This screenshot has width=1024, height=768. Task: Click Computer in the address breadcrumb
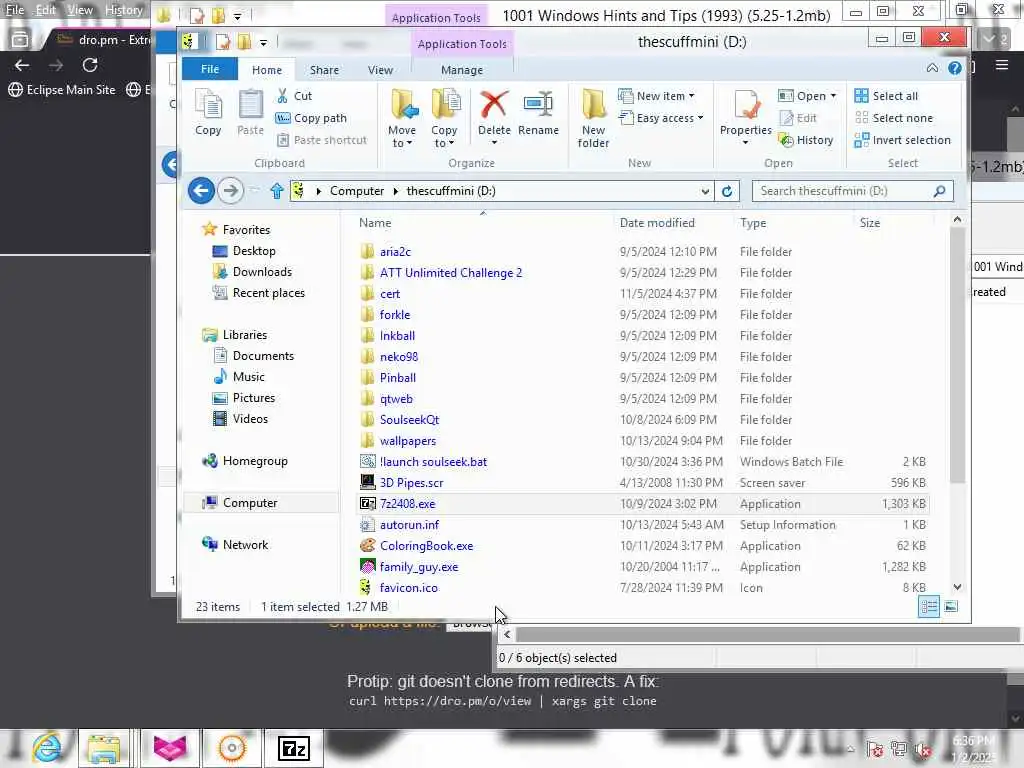click(x=357, y=191)
